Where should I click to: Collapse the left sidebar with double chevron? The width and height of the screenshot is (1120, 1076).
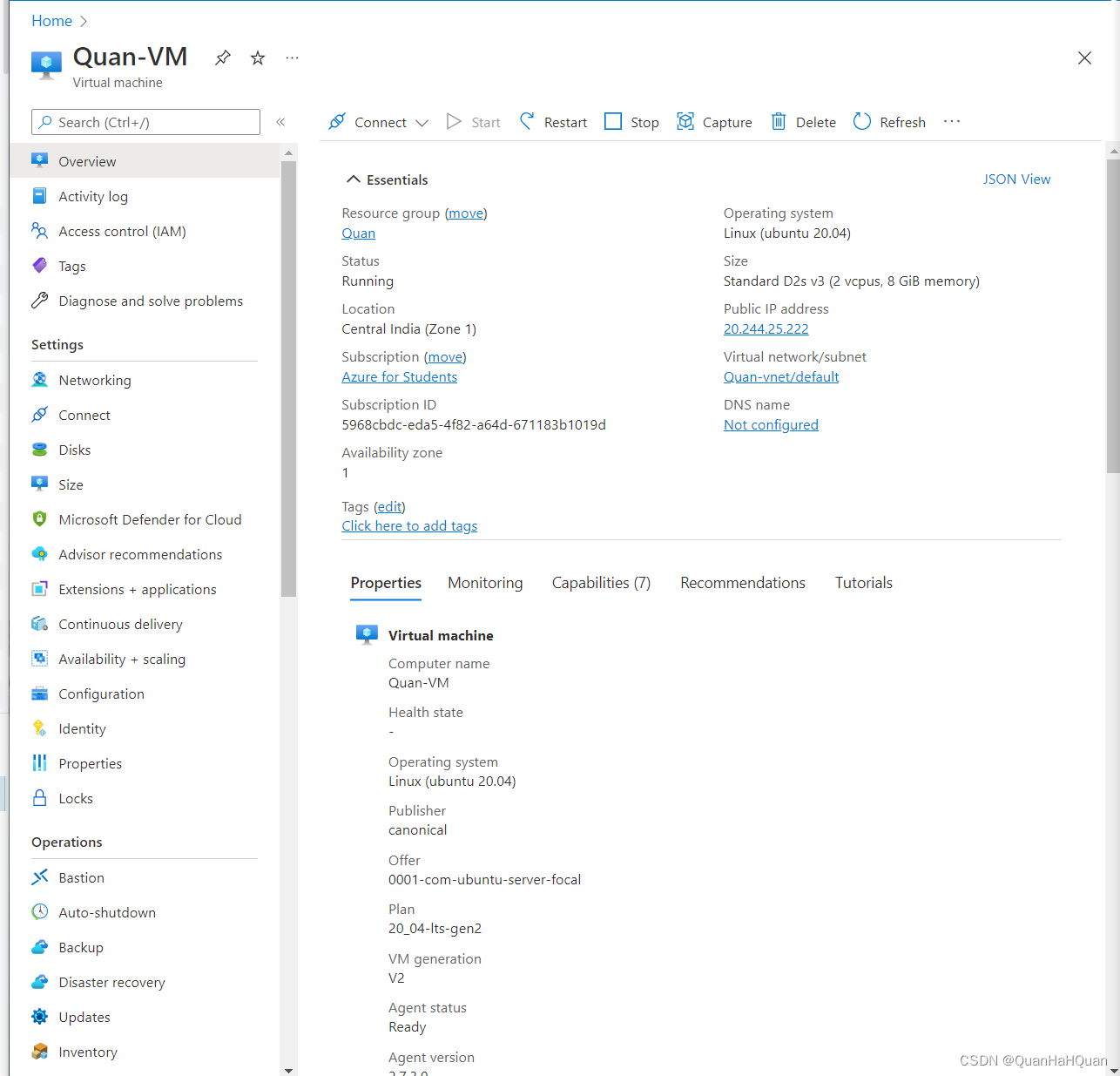(x=280, y=122)
